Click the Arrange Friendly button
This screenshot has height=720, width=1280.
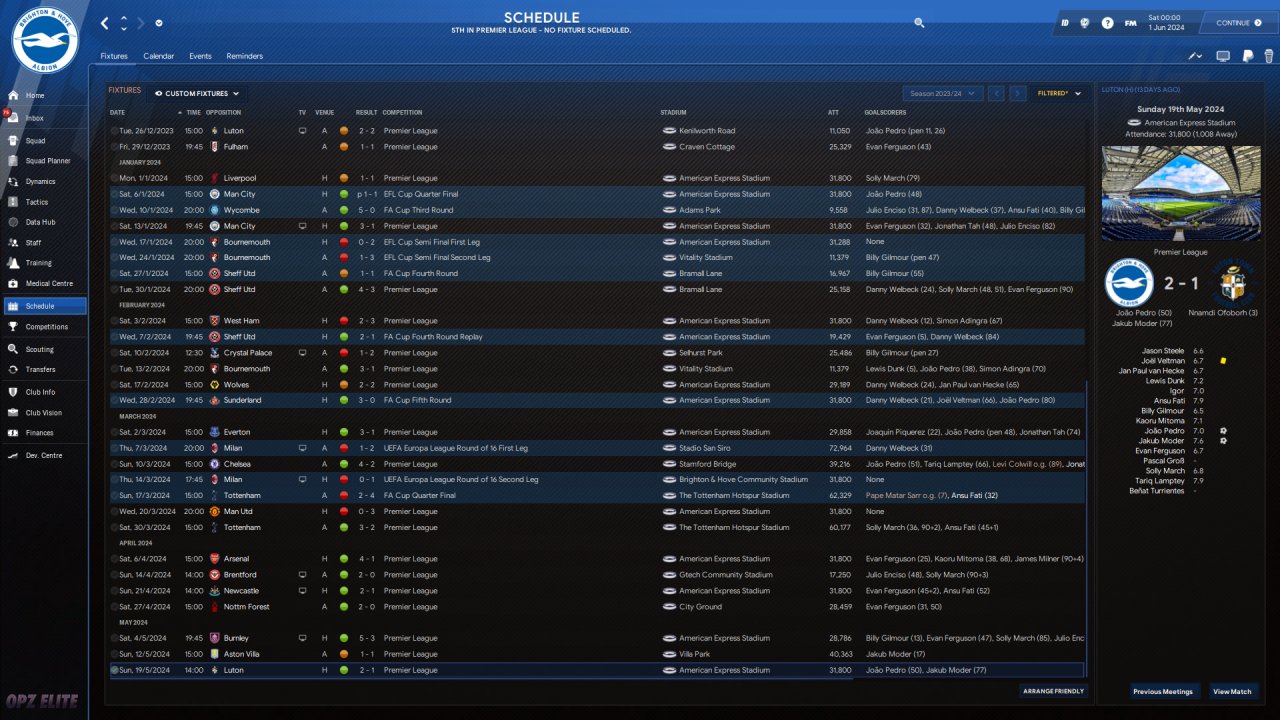(x=1053, y=691)
